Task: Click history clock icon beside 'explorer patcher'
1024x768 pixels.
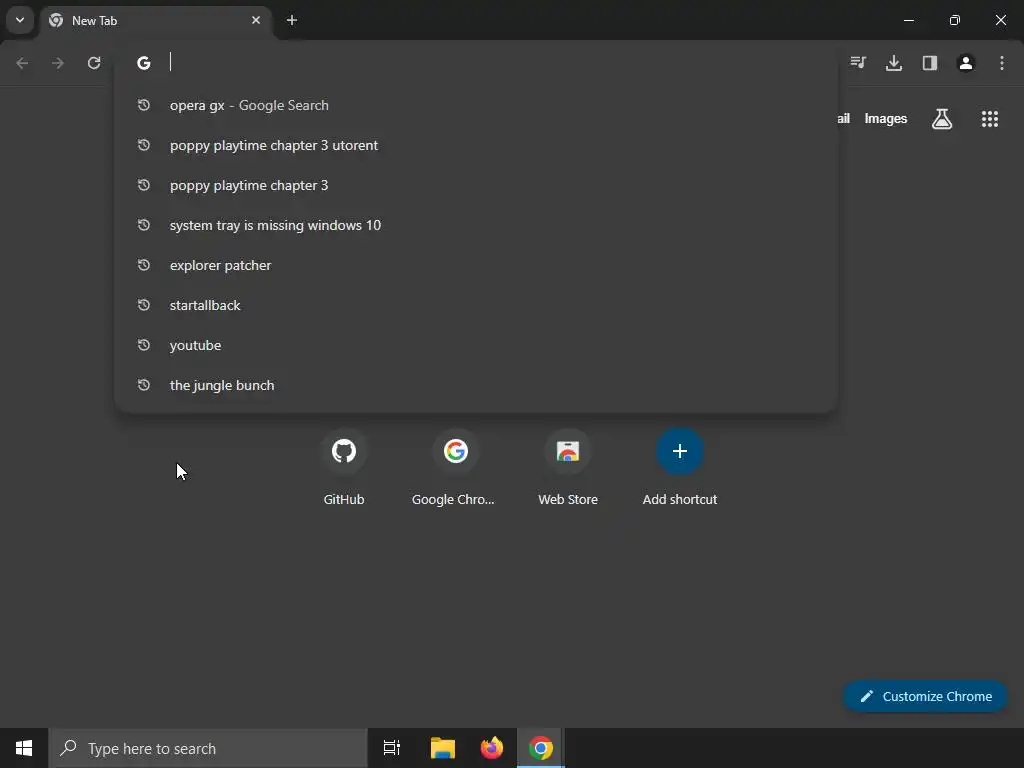Action: 144,265
